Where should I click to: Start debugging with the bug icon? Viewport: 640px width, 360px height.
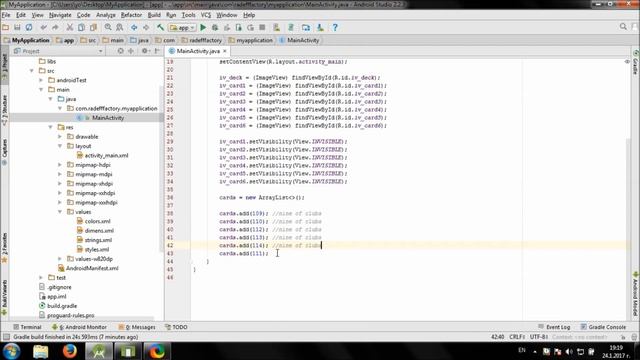[215, 27]
